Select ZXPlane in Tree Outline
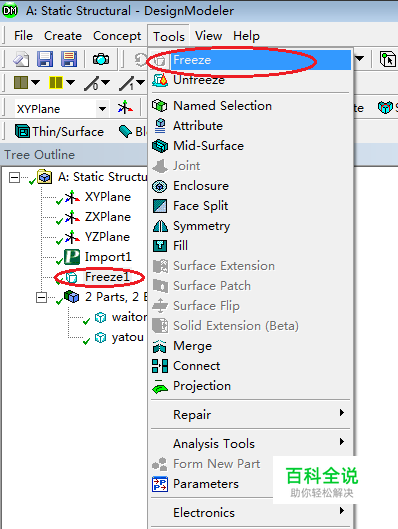Viewport: 398px width, 529px height. [108, 217]
